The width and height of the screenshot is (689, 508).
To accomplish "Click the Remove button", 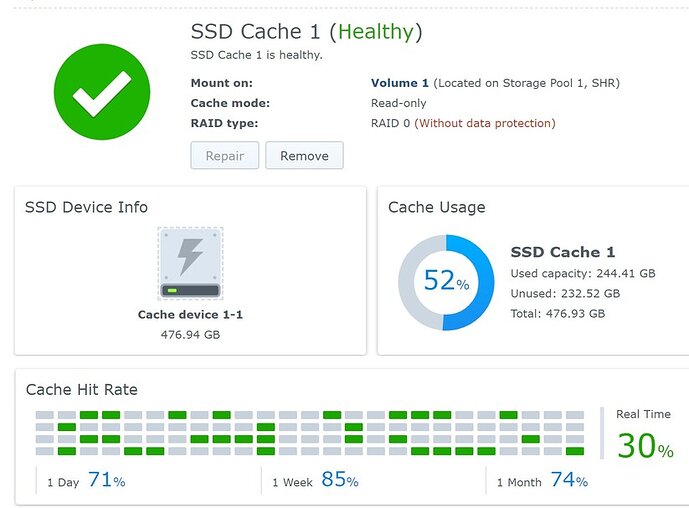I will 304,156.
